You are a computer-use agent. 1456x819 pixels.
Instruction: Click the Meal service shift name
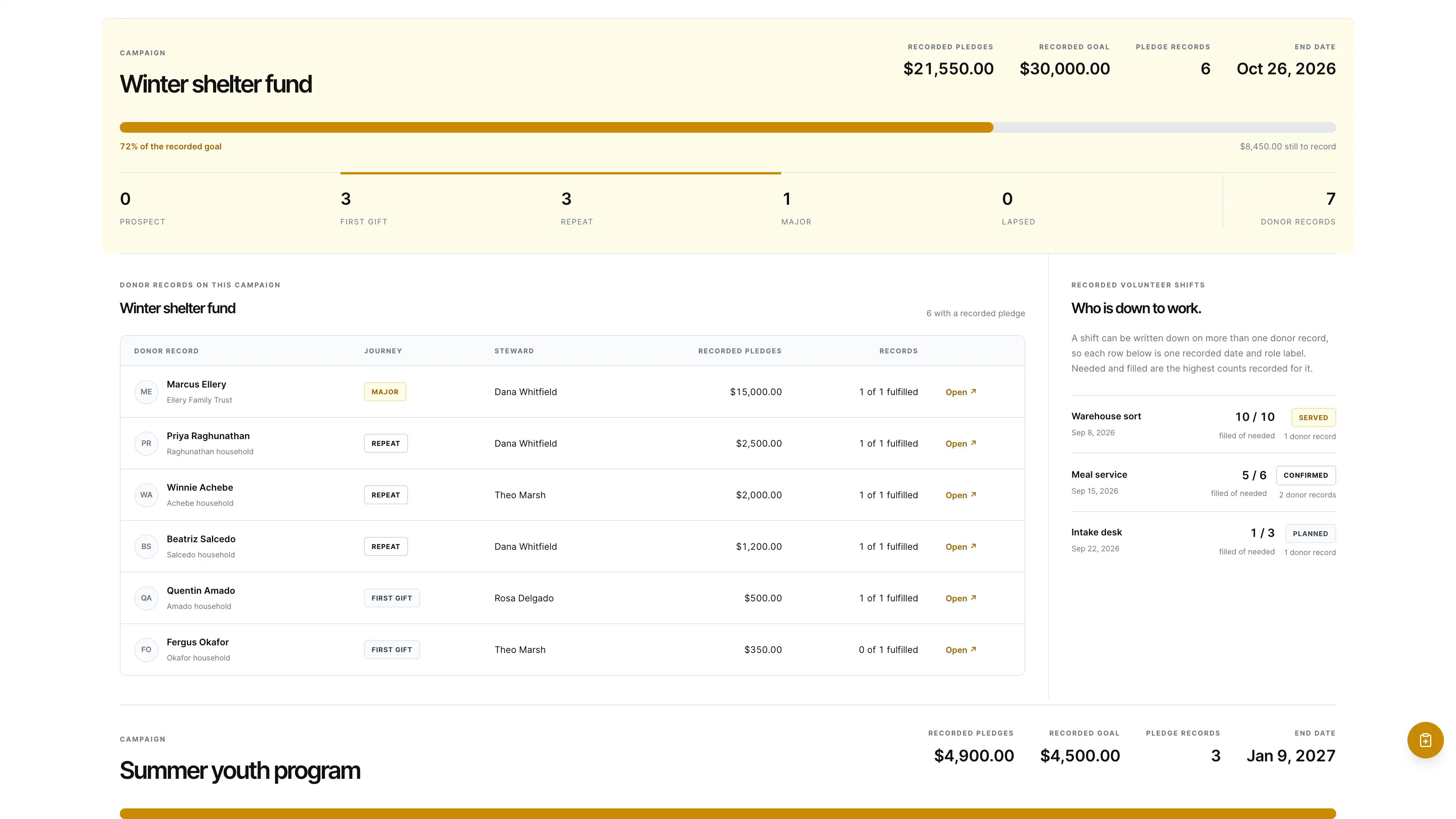pos(1099,474)
